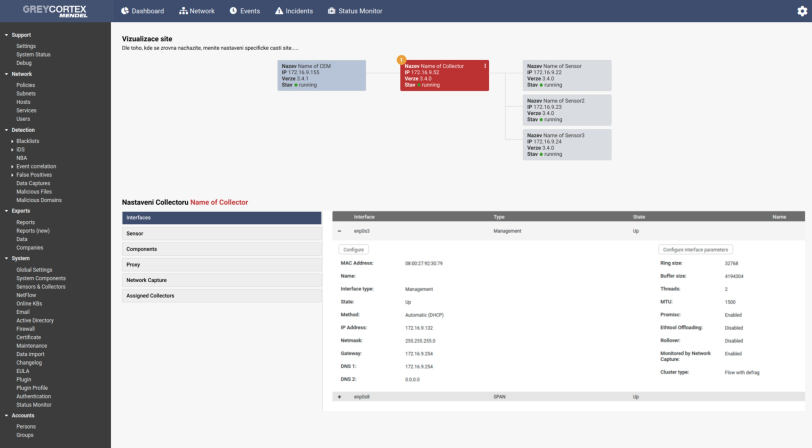Select the Proxy tab

tap(222, 265)
